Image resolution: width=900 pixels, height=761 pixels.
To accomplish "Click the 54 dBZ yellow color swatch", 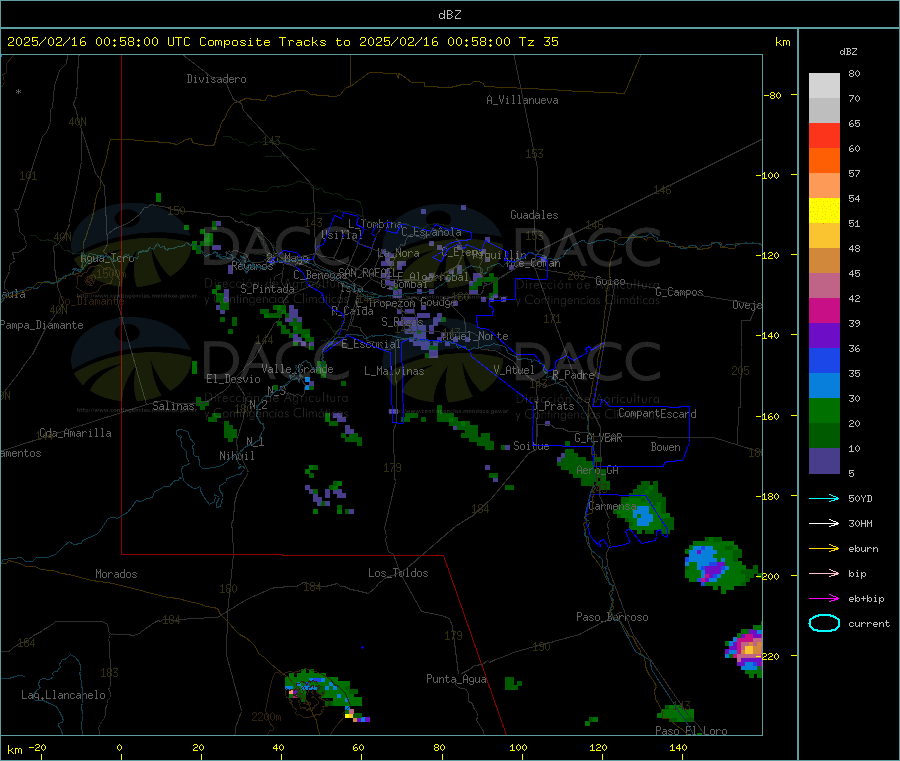I will pyautogui.click(x=824, y=211).
